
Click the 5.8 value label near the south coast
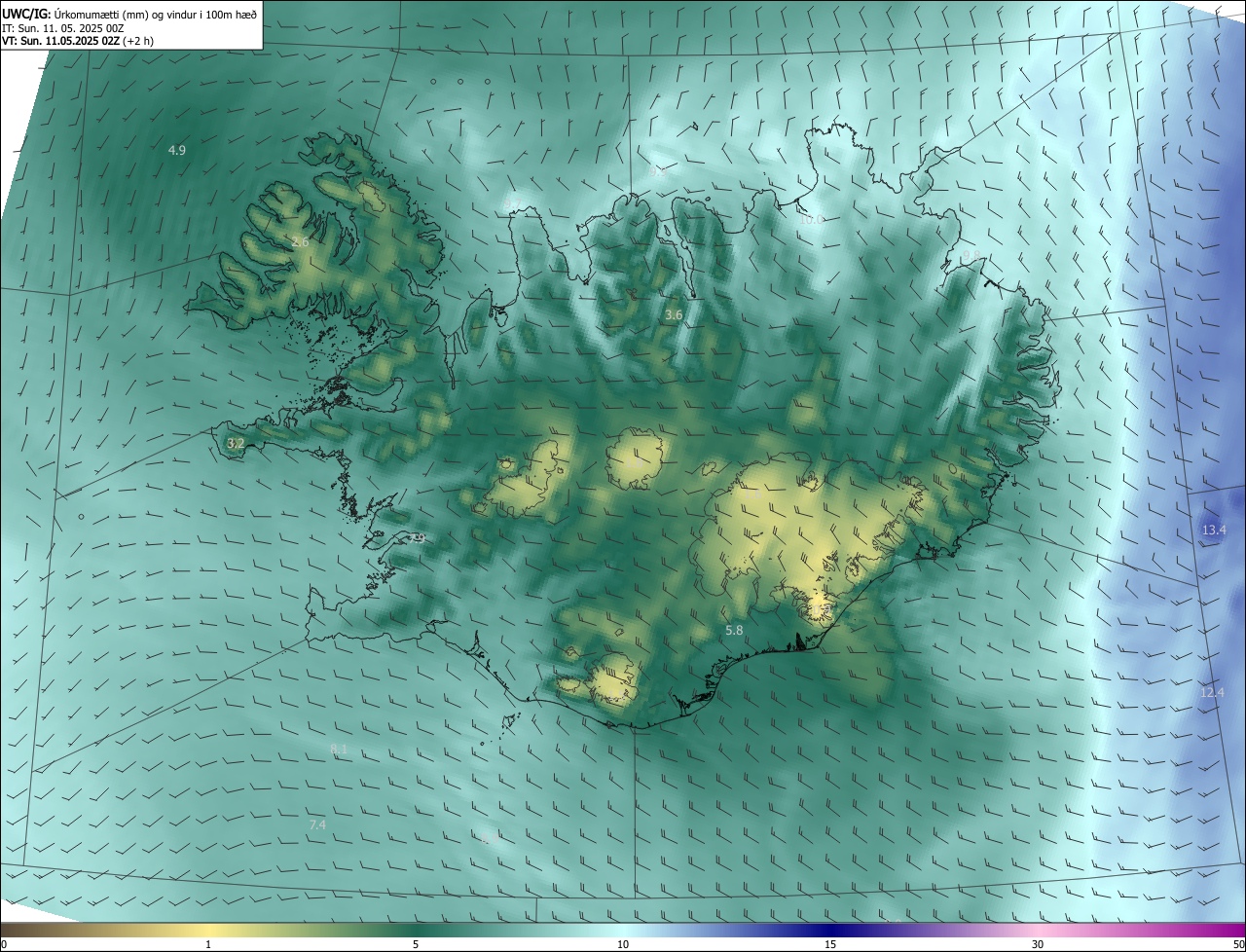[x=734, y=631]
